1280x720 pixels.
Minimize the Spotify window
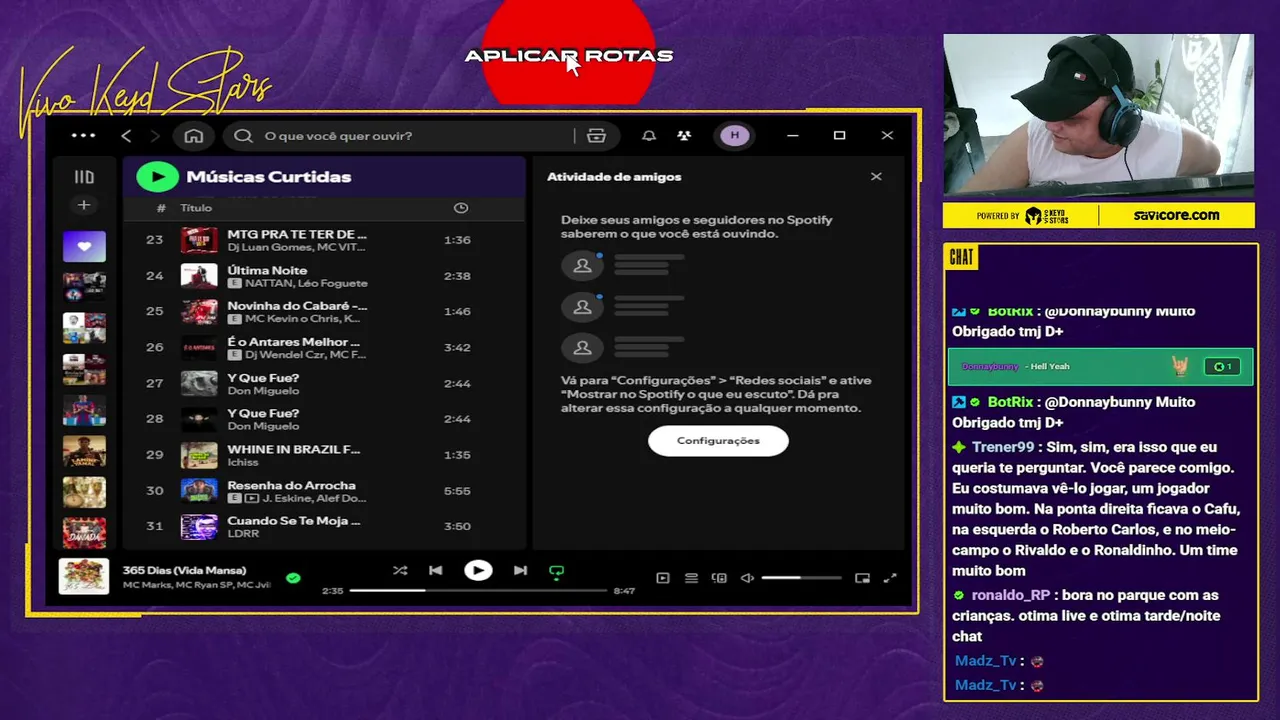tap(793, 136)
